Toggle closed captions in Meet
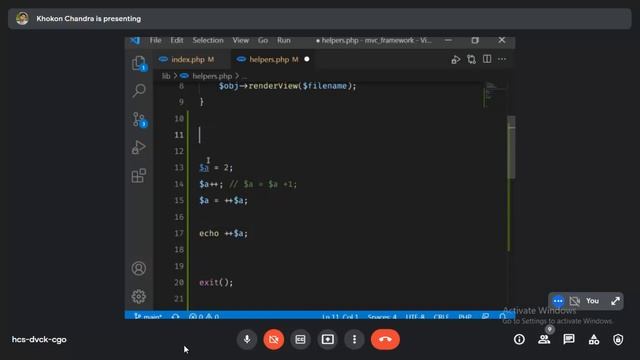Viewport: 640px width, 360px height. [x=300, y=339]
